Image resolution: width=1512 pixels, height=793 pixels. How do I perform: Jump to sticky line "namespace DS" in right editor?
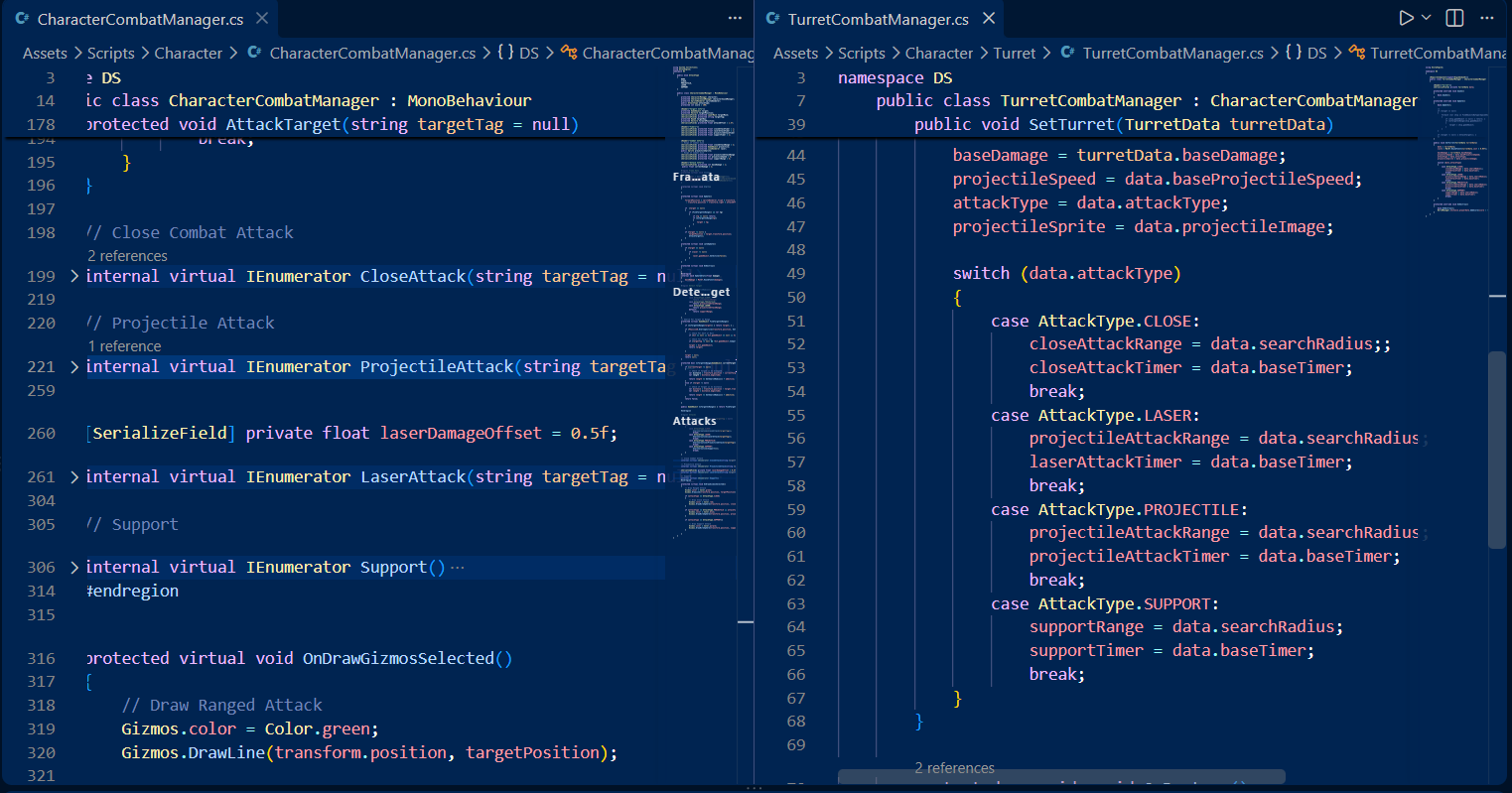[x=894, y=77]
